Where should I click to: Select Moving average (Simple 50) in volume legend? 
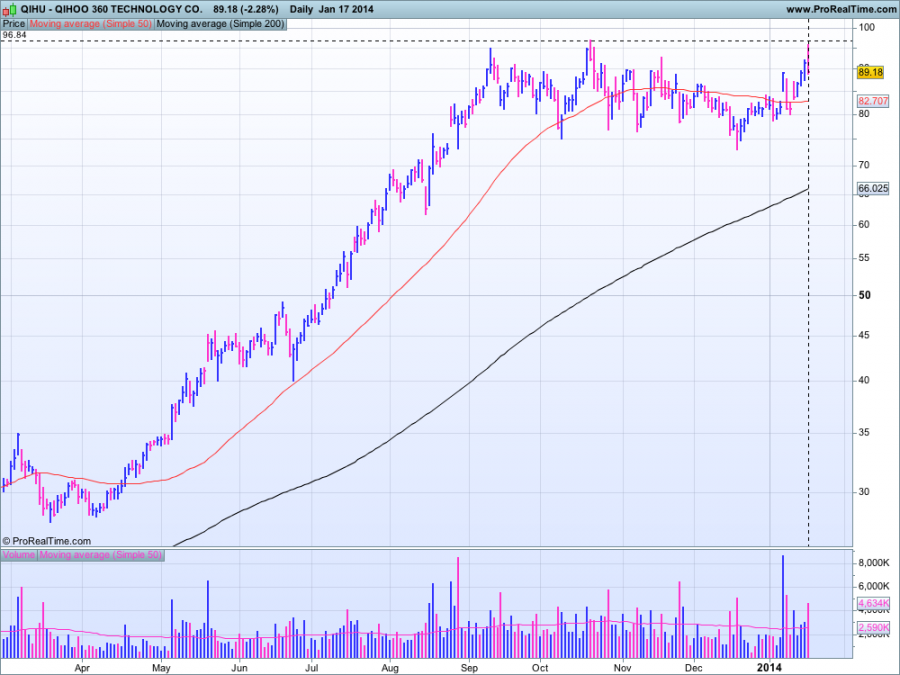tap(100, 555)
